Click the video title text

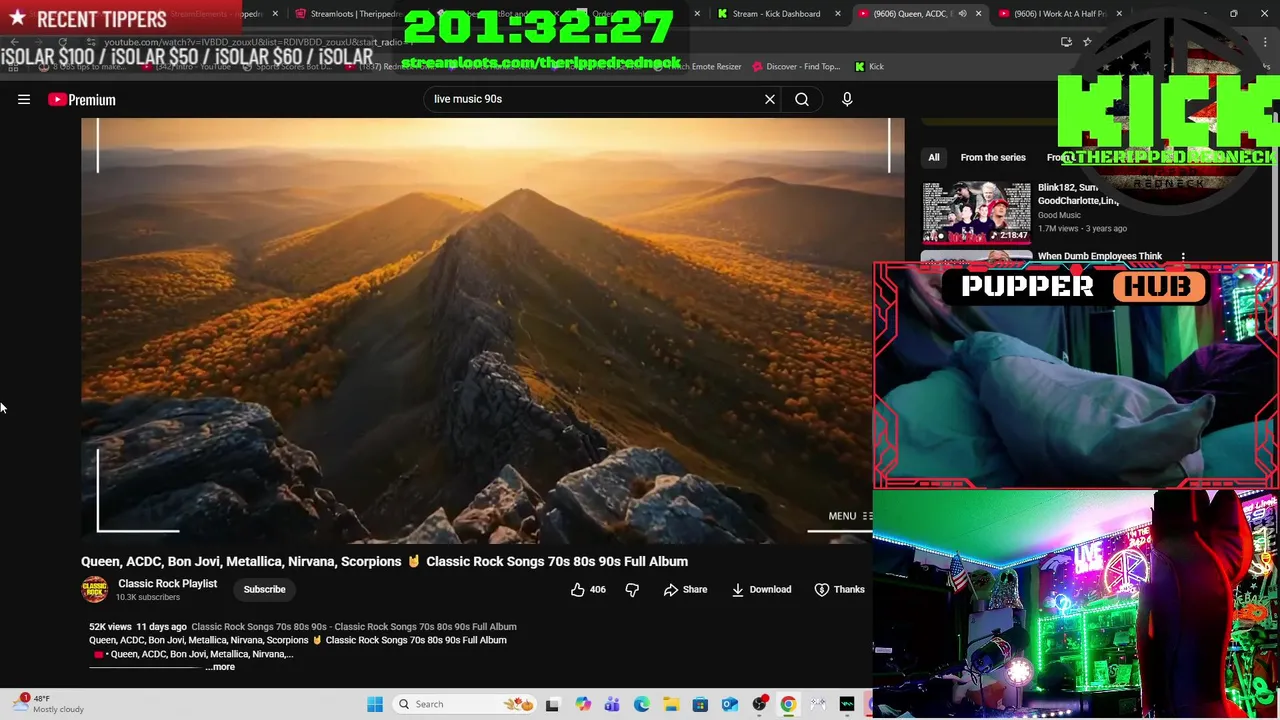tap(384, 561)
